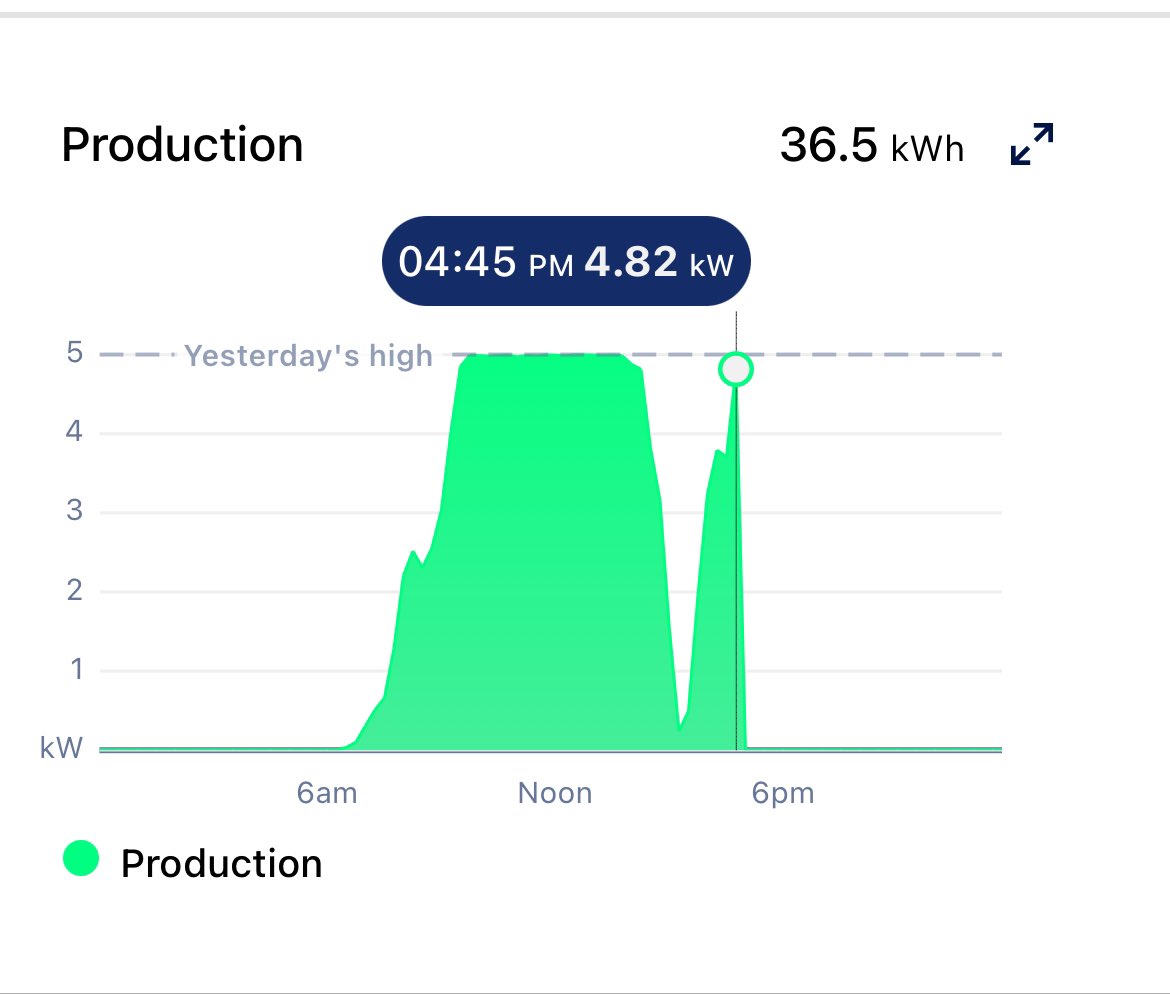The image size is (1170, 994).
Task: Click the Noon axis label
Action: coord(555,793)
